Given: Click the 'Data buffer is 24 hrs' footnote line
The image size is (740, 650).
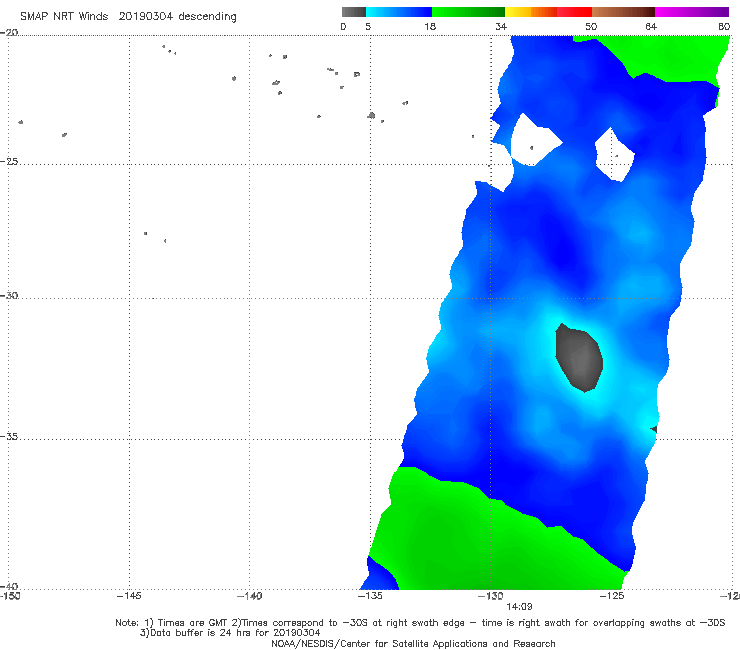Looking at the screenshot, I should [230, 633].
